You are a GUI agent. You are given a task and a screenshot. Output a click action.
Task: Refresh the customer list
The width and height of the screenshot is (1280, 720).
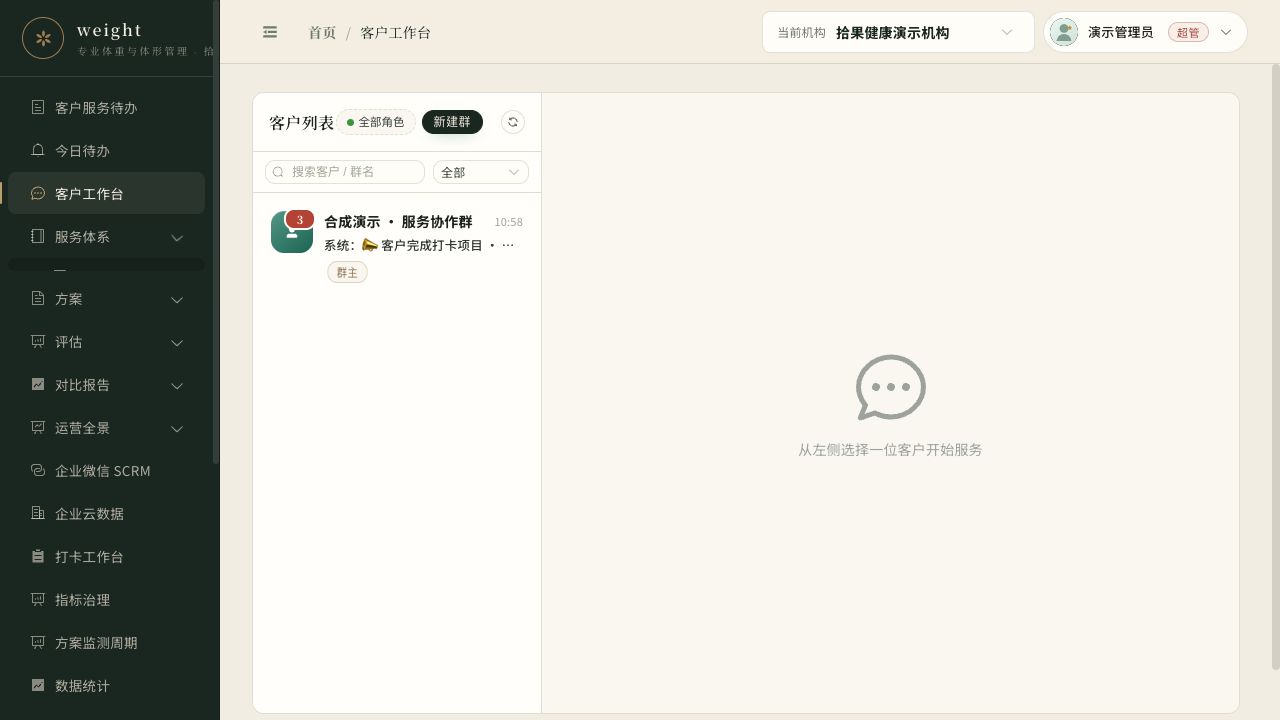point(512,122)
